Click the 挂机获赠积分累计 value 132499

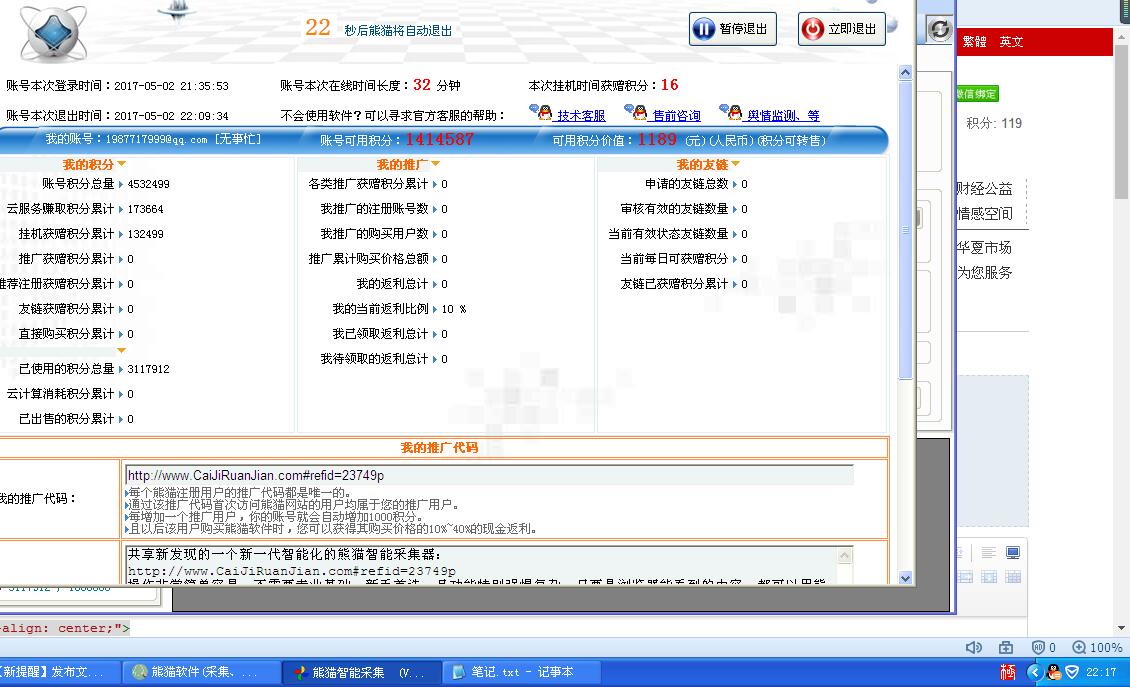pos(146,234)
